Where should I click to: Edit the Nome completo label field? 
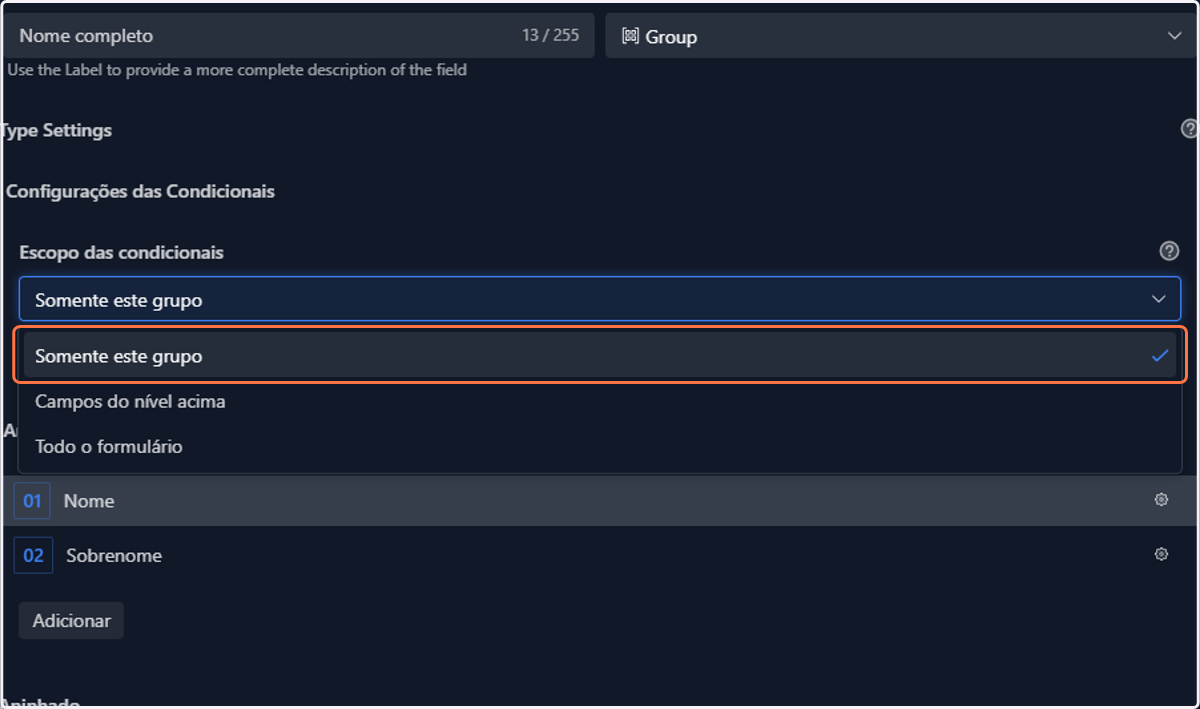point(298,36)
